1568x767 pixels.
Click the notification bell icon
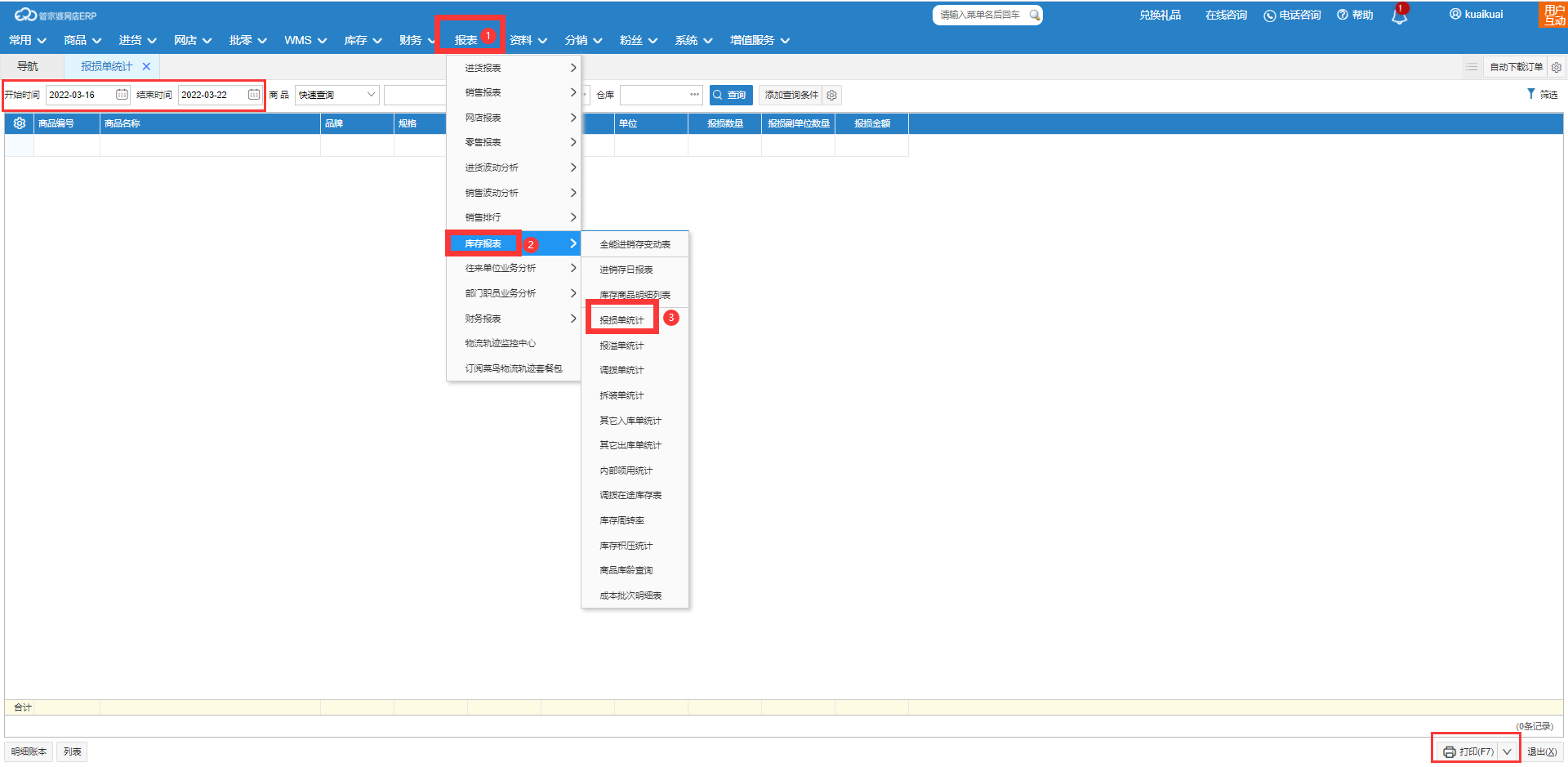click(x=1399, y=16)
